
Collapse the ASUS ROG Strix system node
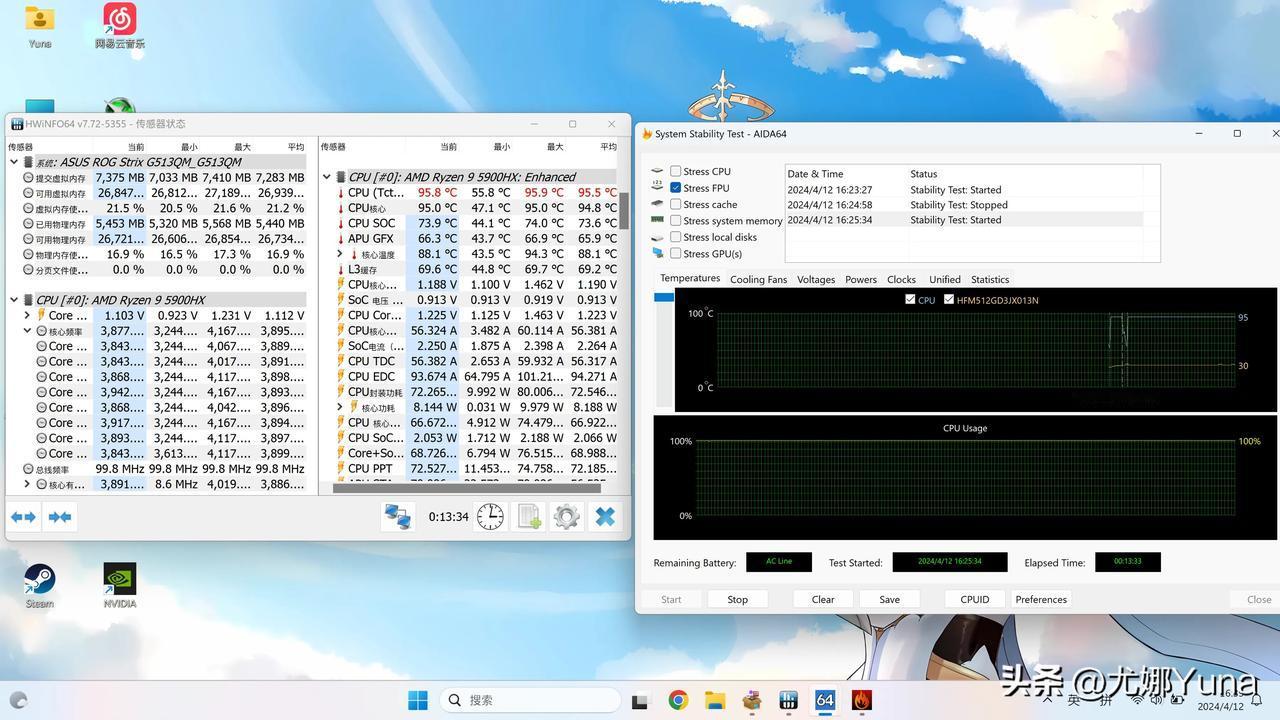(14, 162)
